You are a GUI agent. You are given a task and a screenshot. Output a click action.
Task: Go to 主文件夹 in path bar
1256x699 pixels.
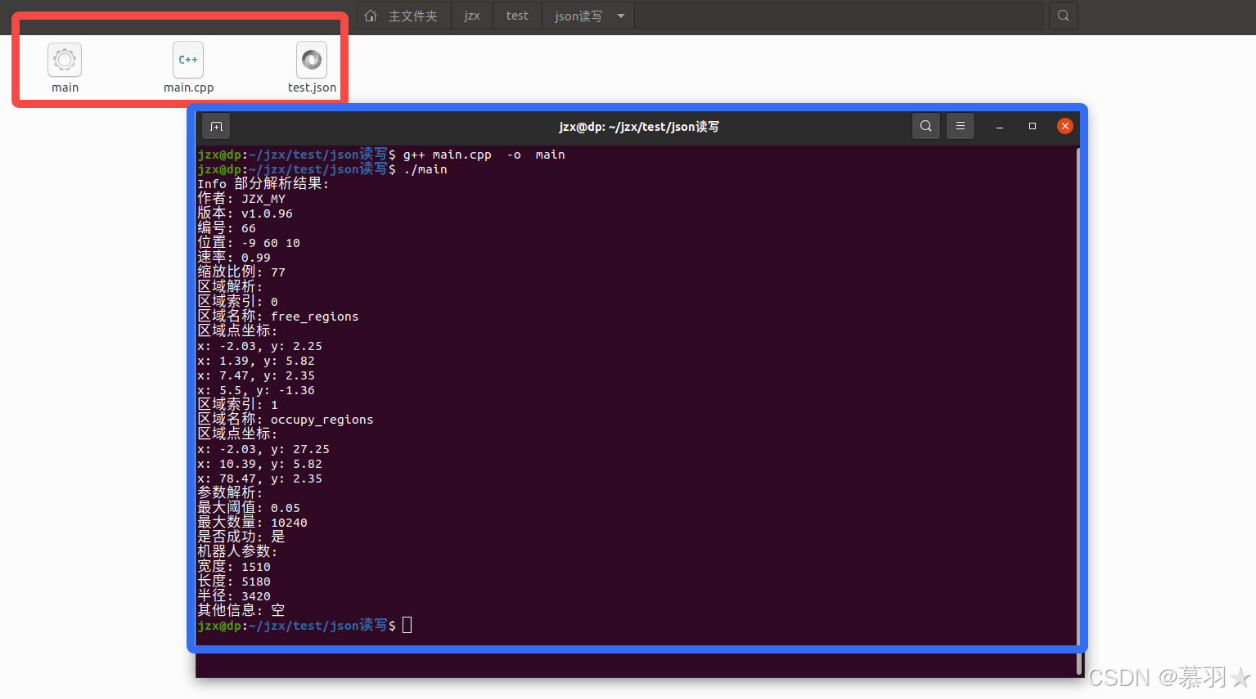(x=413, y=16)
